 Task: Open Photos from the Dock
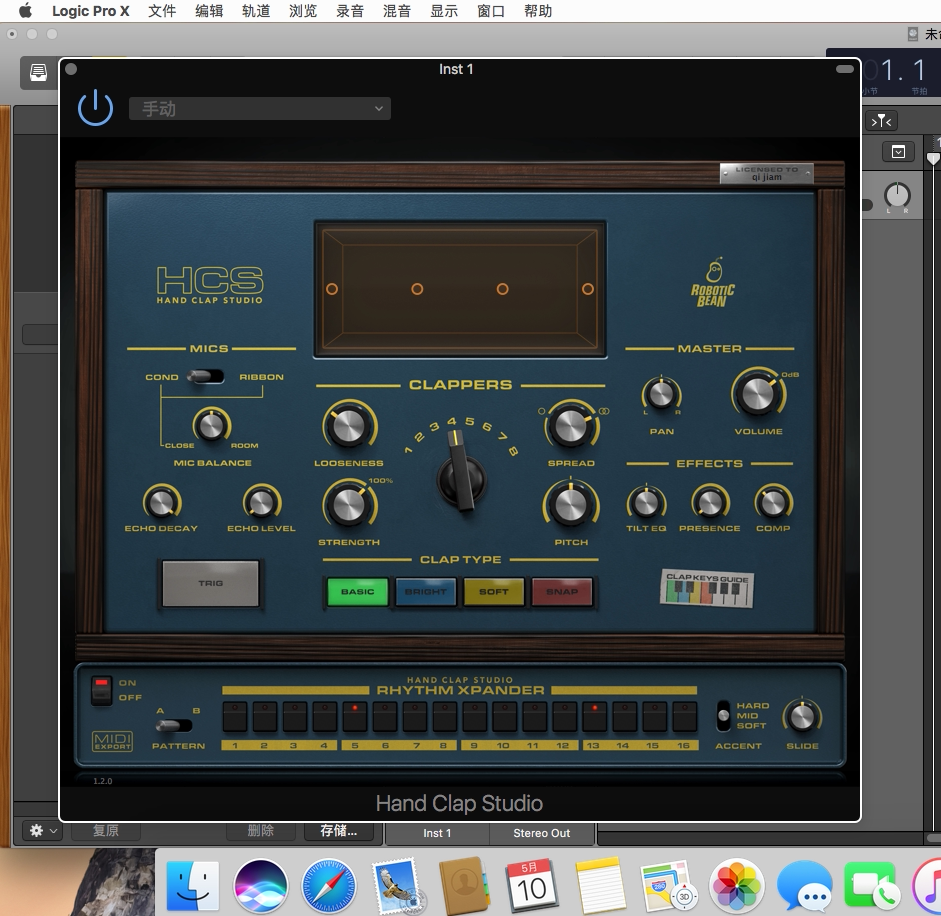point(736,887)
